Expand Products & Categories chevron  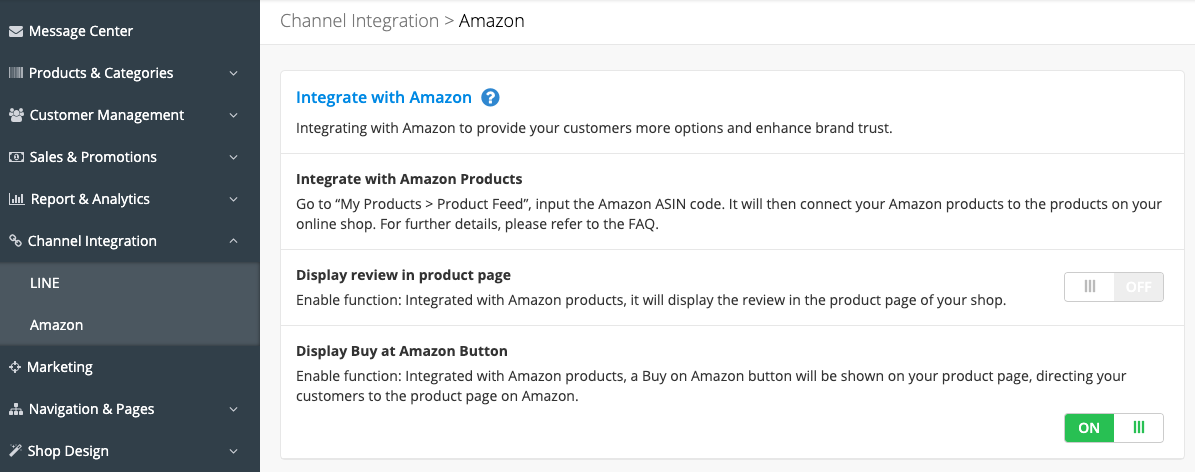point(234,73)
